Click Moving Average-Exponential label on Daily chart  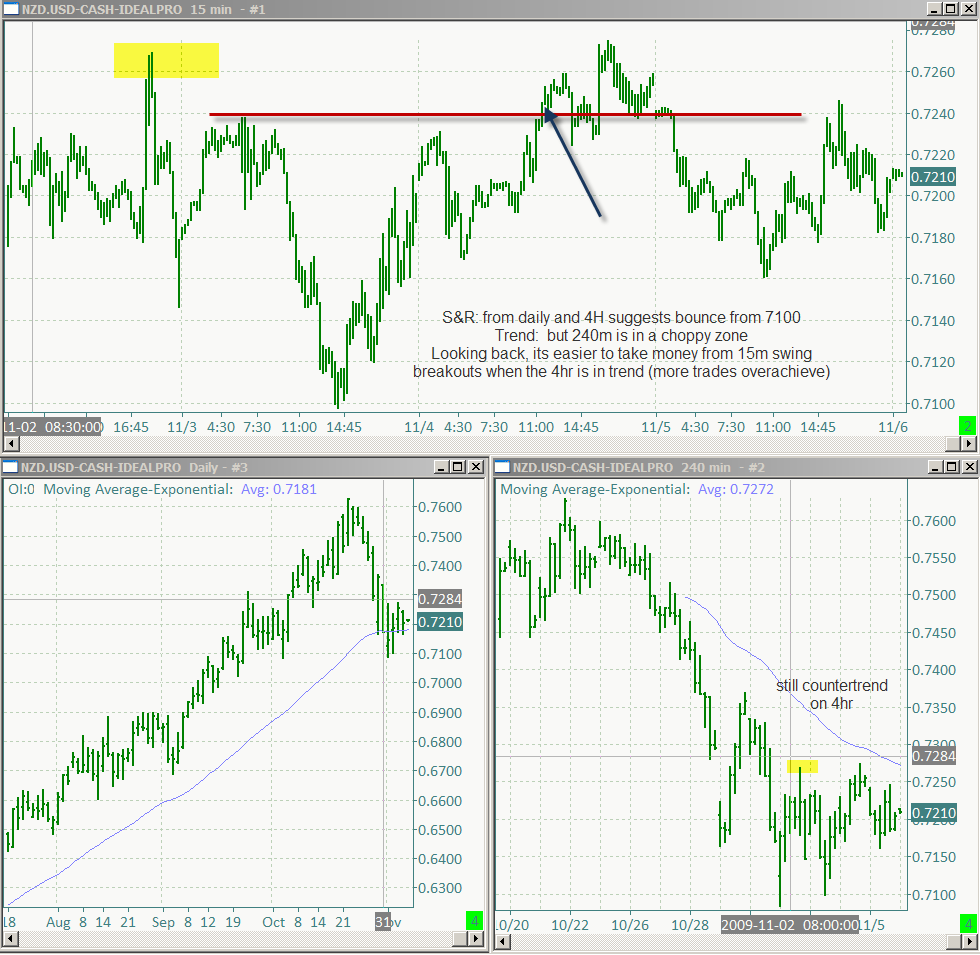tap(138, 489)
